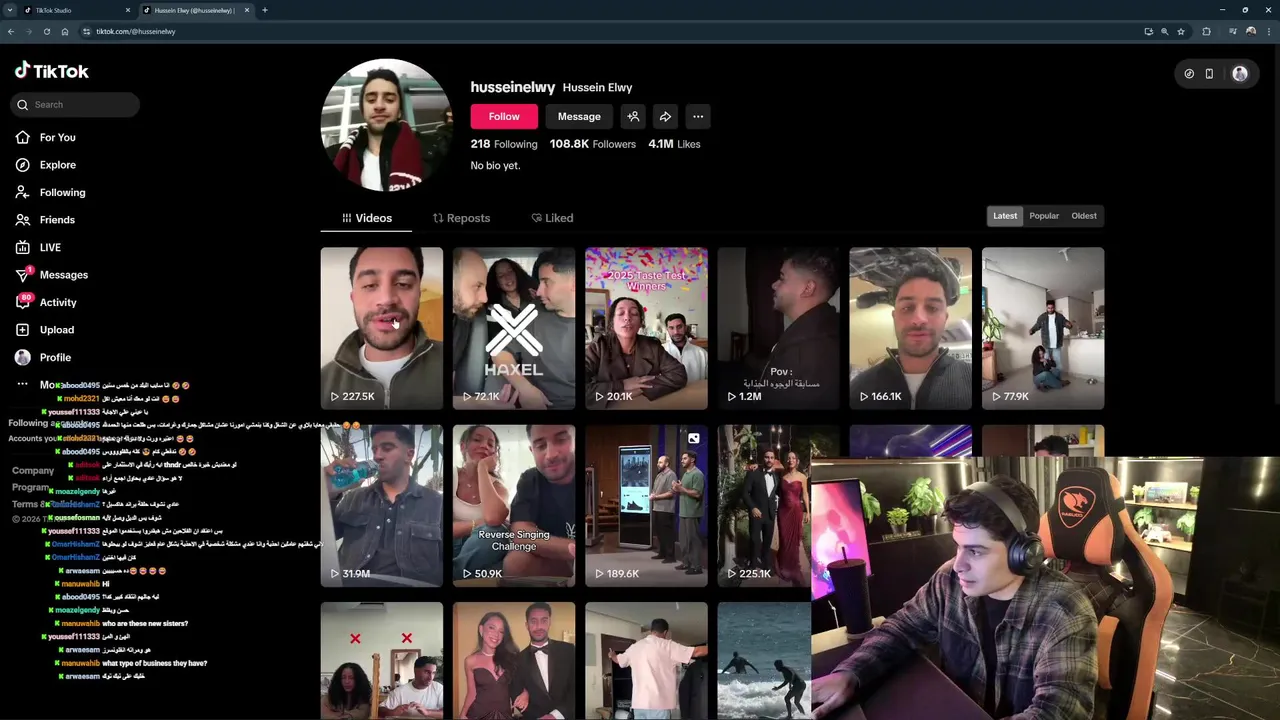Click the share arrow icon on profile
Screen dimensions: 1280x720
pos(665,116)
